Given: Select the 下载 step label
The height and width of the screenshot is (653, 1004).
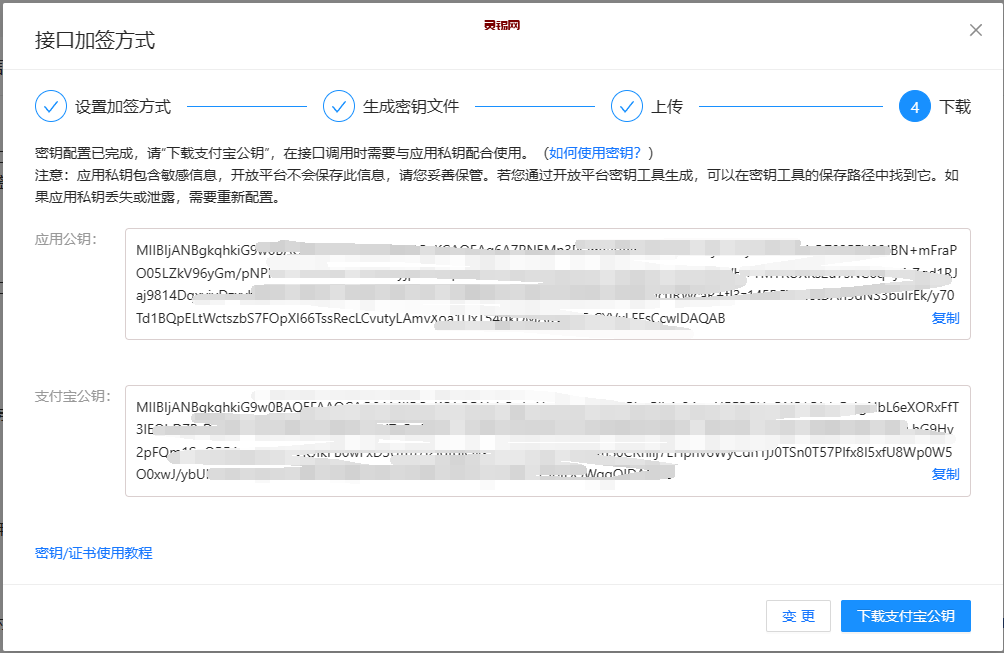Looking at the screenshot, I should pyautogui.click(x=955, y=106).
